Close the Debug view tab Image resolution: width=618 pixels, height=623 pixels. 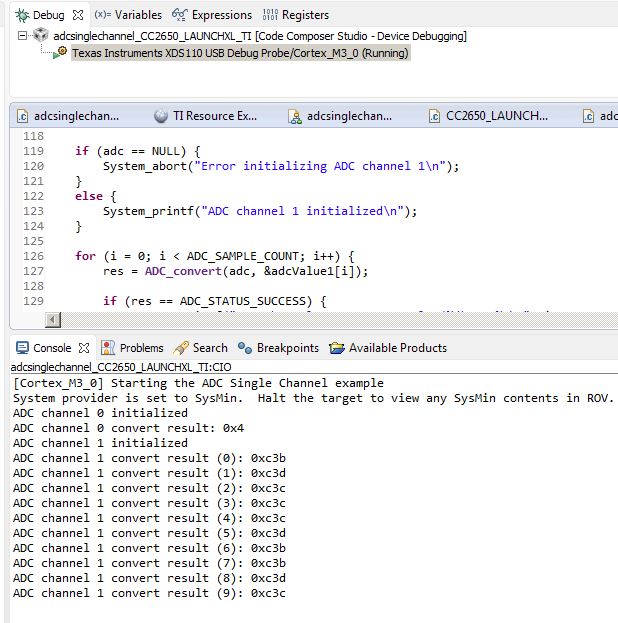(x=78, y=15)
